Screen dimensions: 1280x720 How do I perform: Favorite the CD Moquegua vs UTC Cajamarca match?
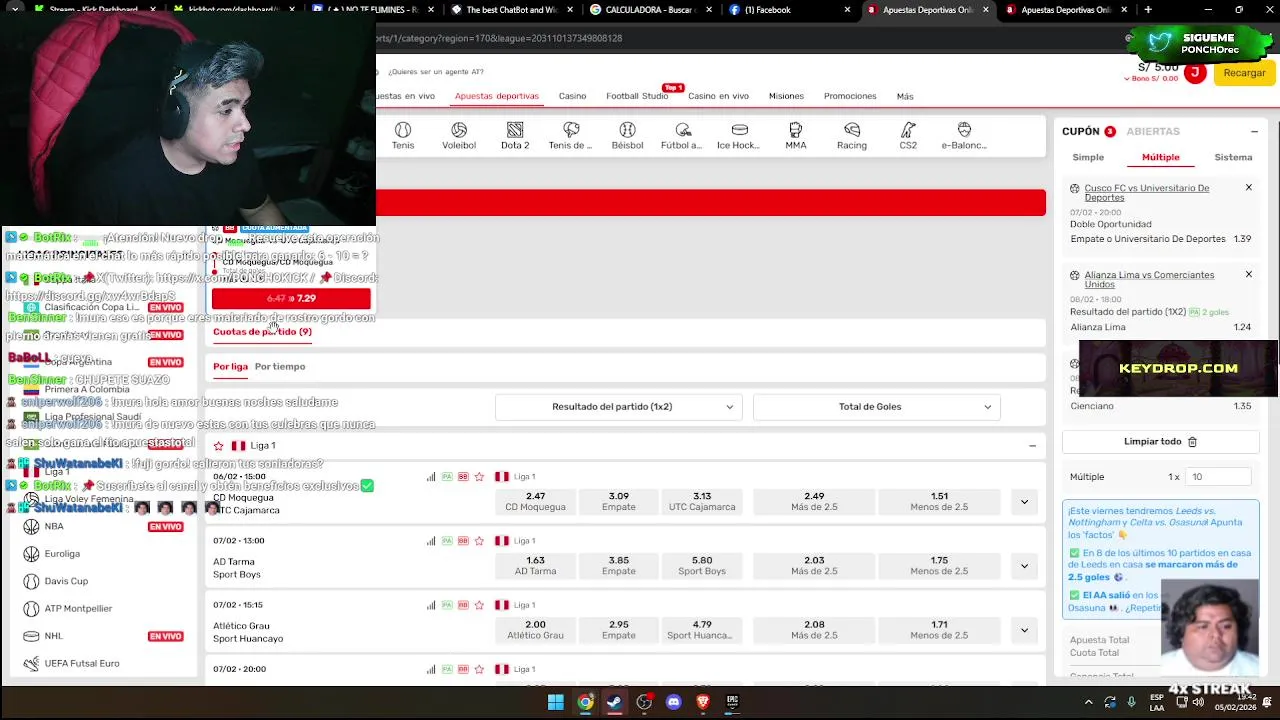[x=479, y=477]
